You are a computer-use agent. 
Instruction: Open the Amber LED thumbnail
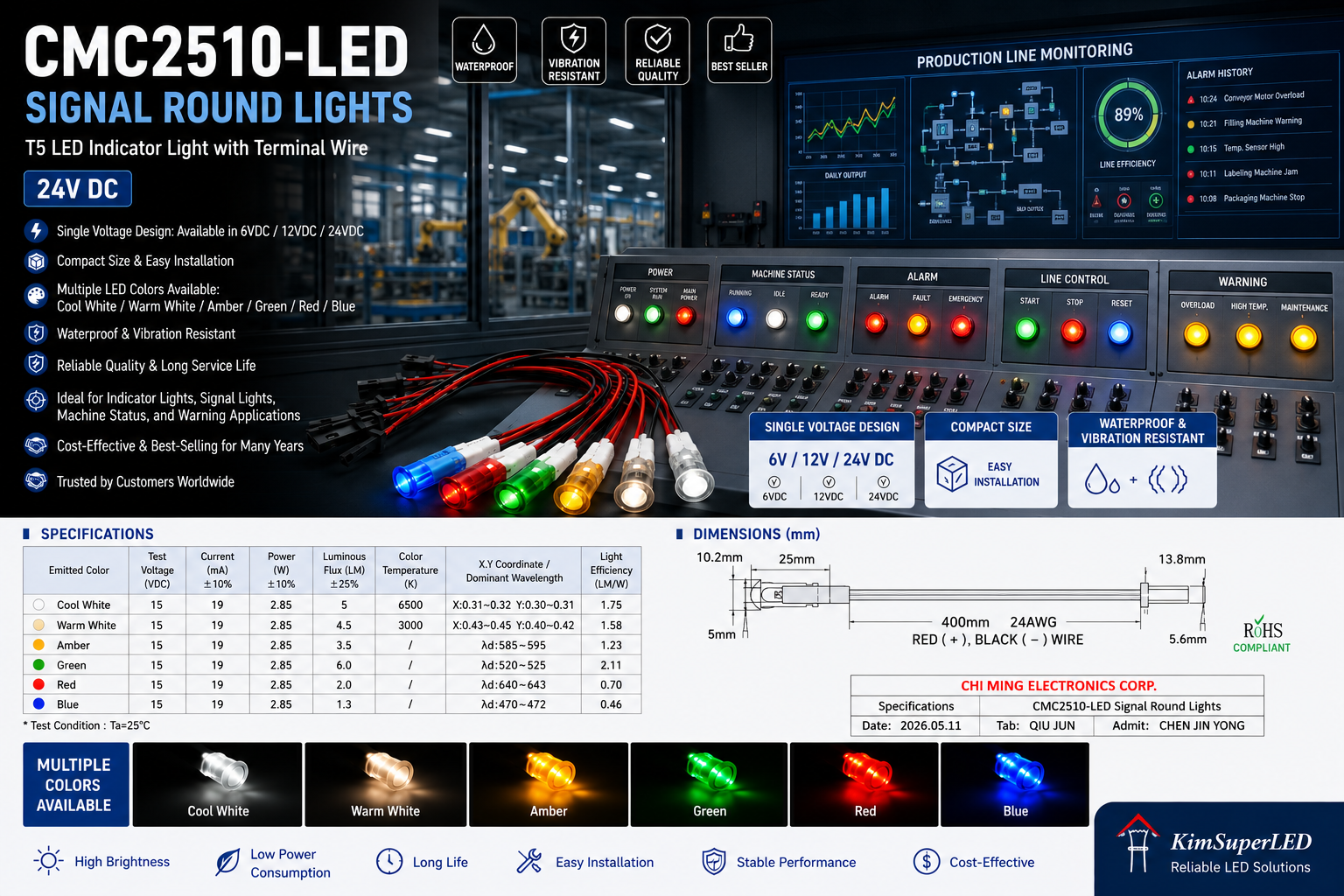pos(549,785)
